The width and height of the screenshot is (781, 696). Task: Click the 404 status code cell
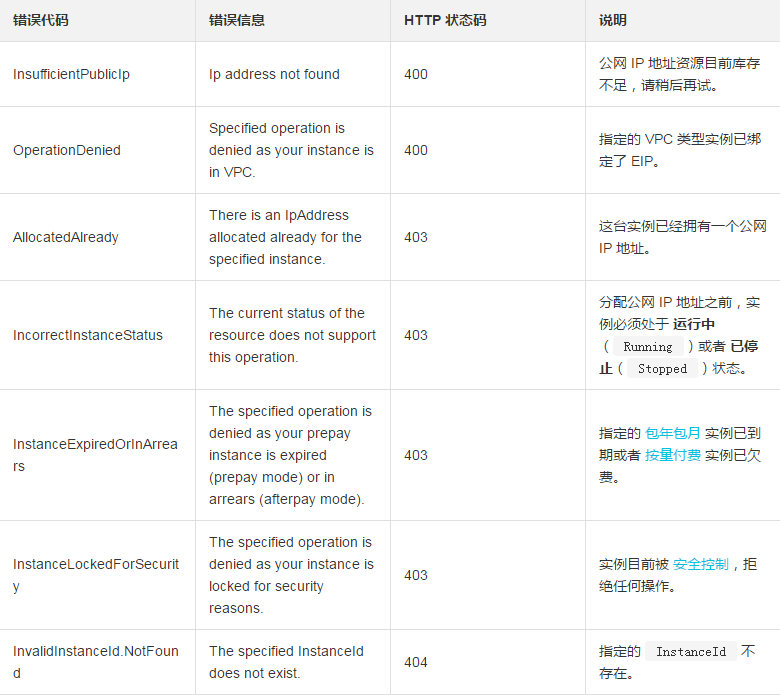[x=416, y=662]
